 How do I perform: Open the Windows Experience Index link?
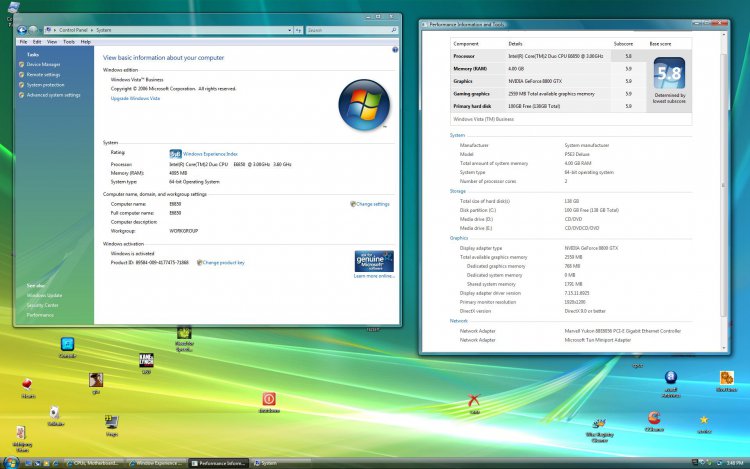point(210,154)
